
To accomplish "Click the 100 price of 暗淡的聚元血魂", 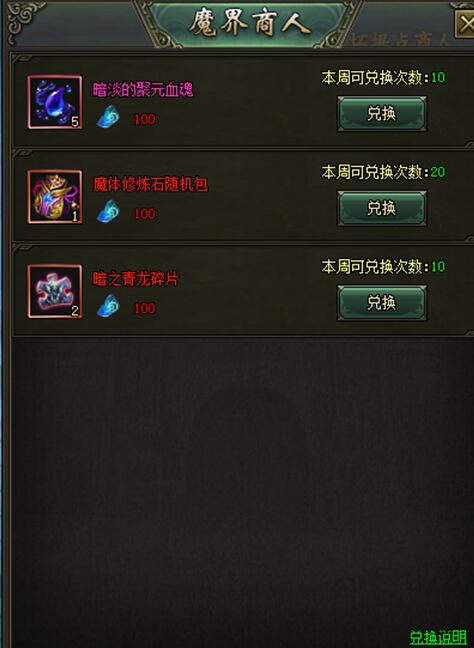I will pyautogui.click(x=145, y=119).
